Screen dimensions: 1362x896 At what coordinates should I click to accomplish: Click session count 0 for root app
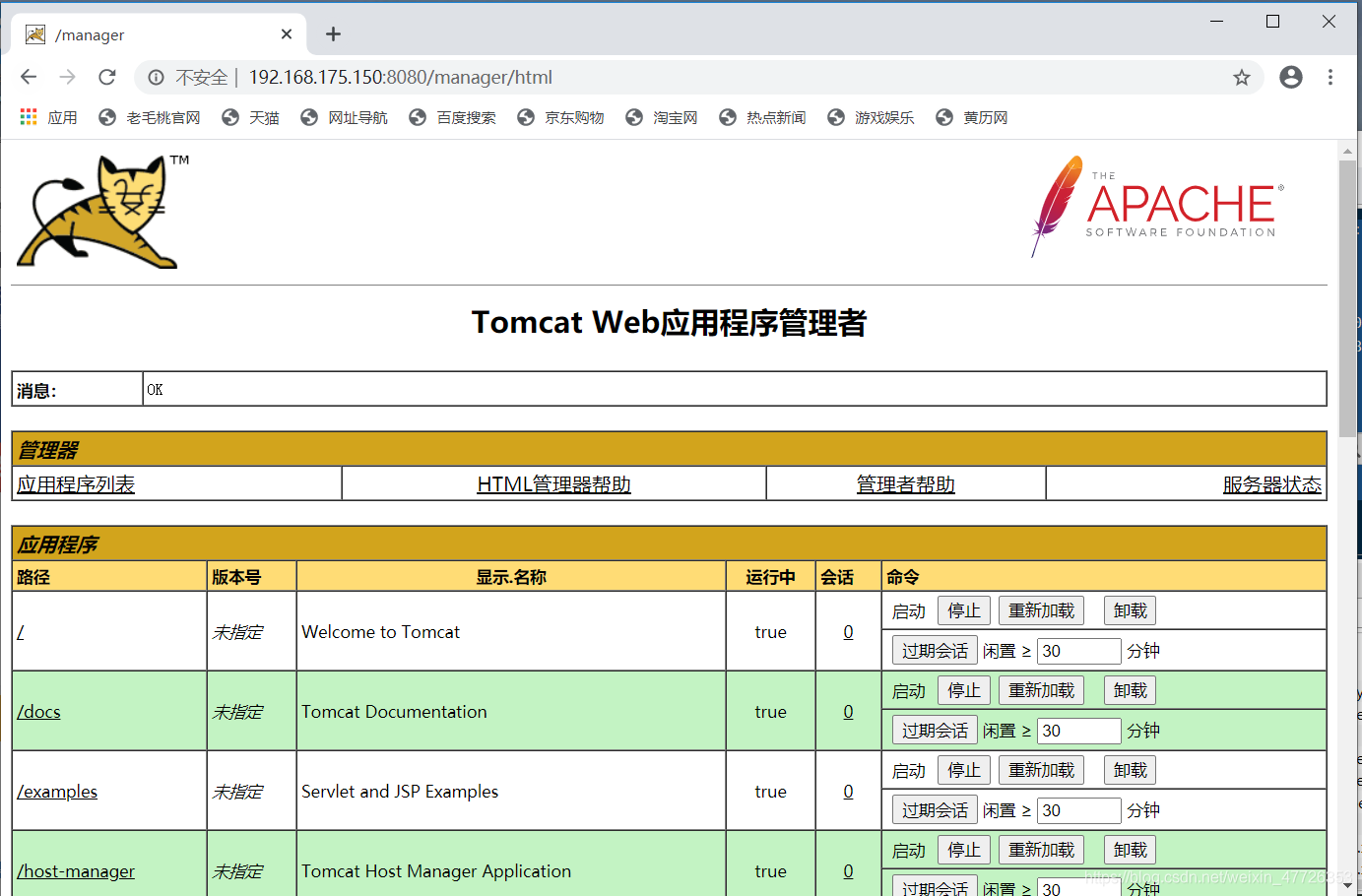(x=848, y=632)
